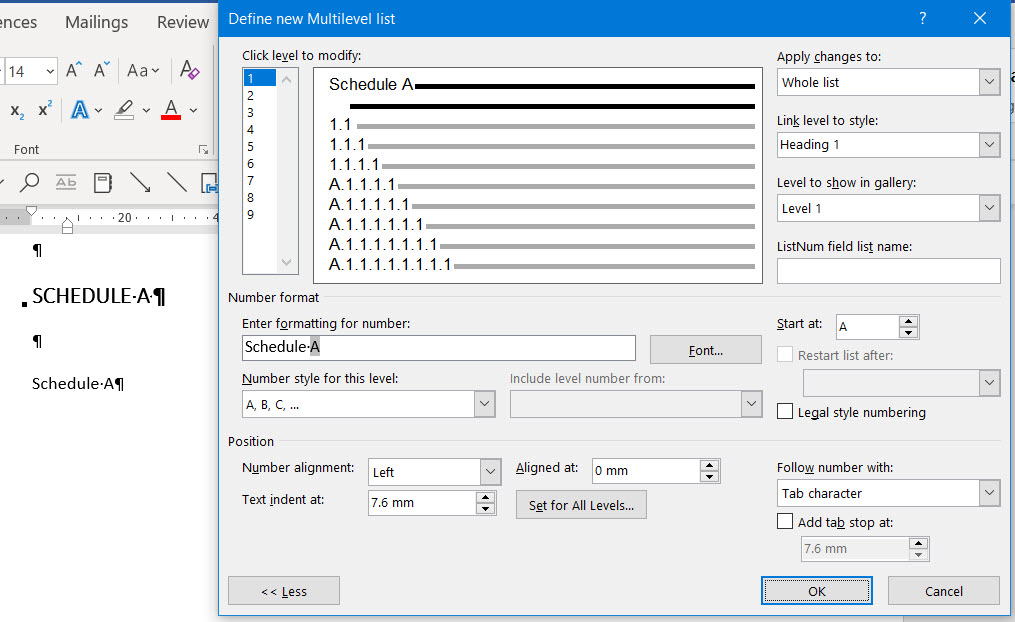
Task: Open the Font dialog launcher
Action: tap(203, 150)
